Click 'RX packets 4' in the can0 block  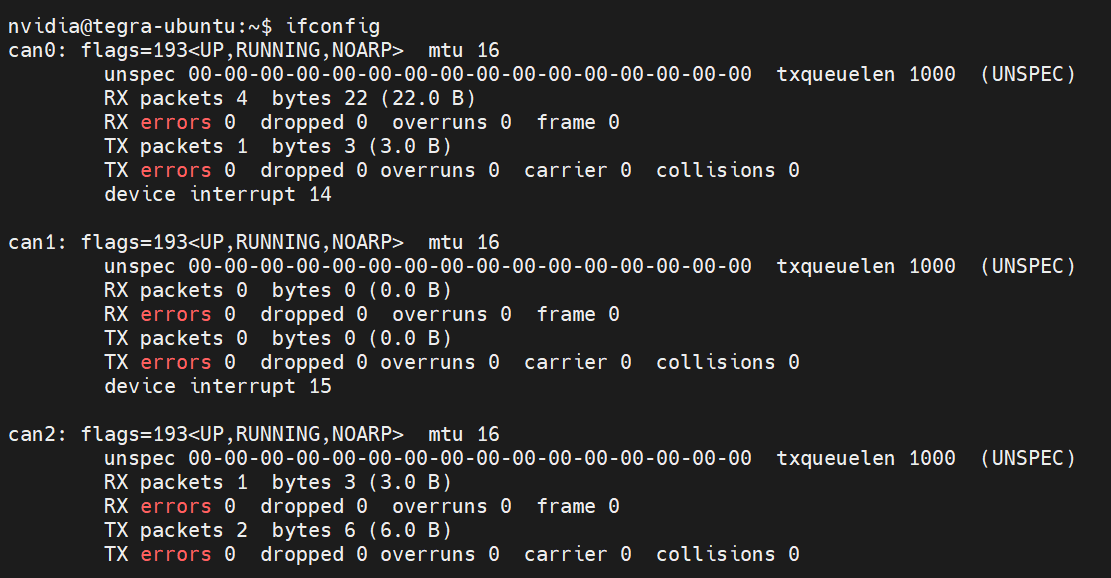(175, 98)
